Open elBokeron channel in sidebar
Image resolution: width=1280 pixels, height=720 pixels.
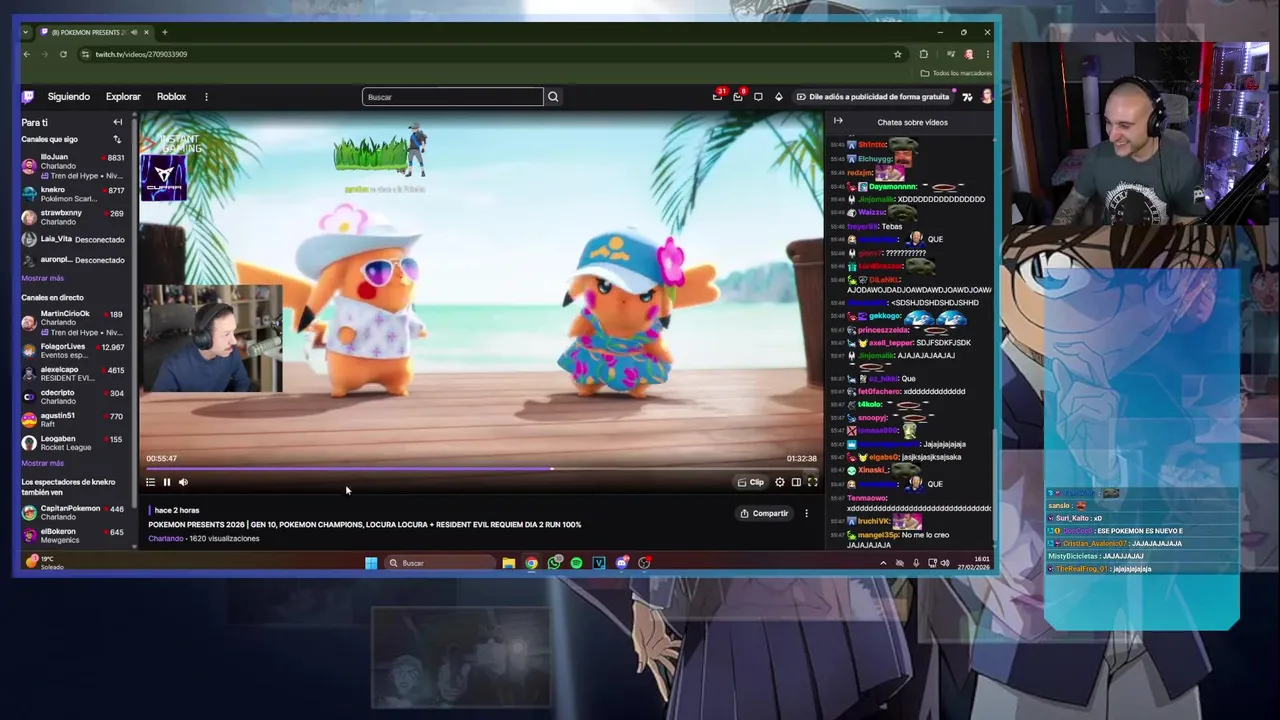(72, 535)
